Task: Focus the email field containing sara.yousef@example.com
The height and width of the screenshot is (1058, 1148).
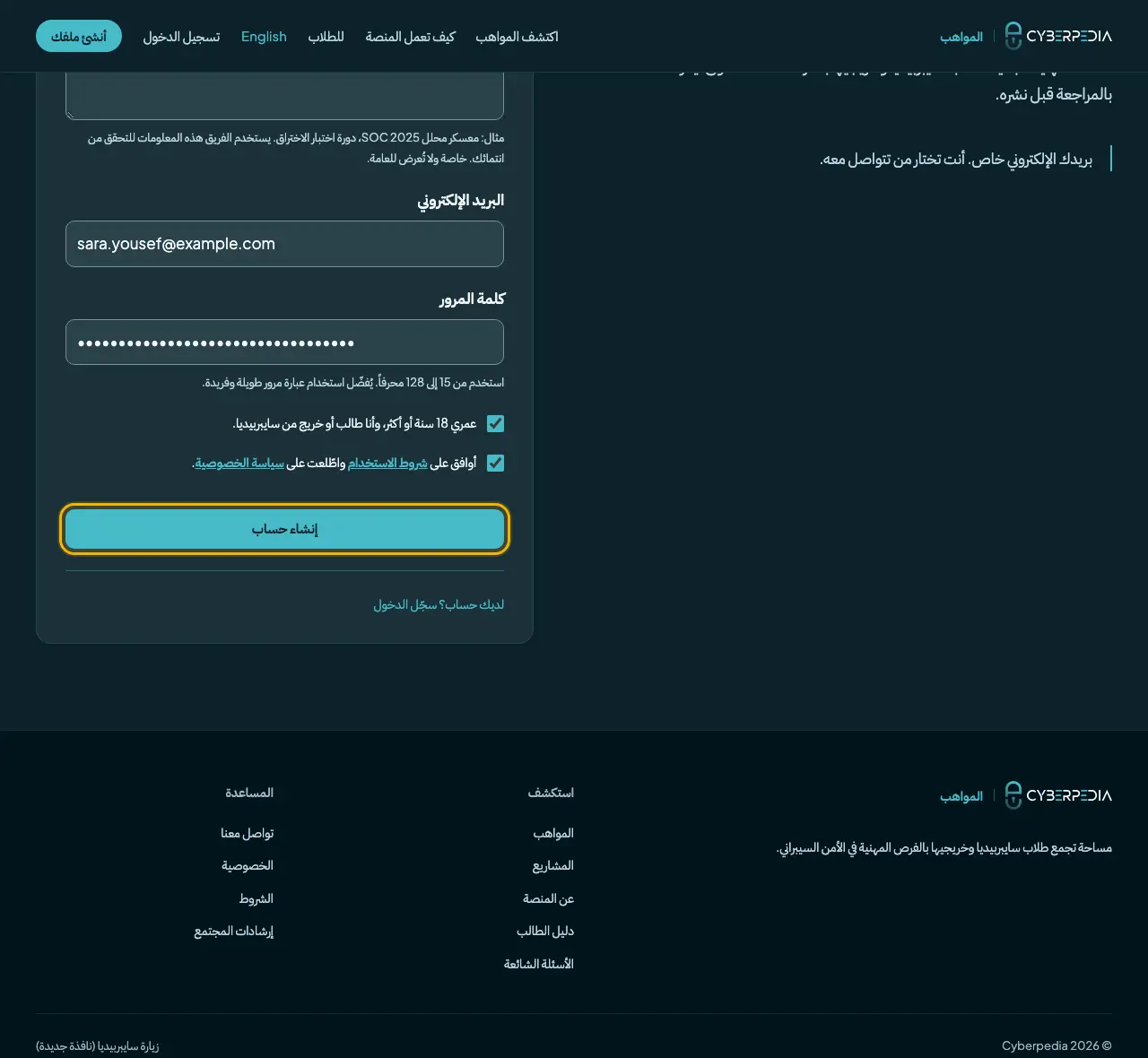Action: point(284,244)
